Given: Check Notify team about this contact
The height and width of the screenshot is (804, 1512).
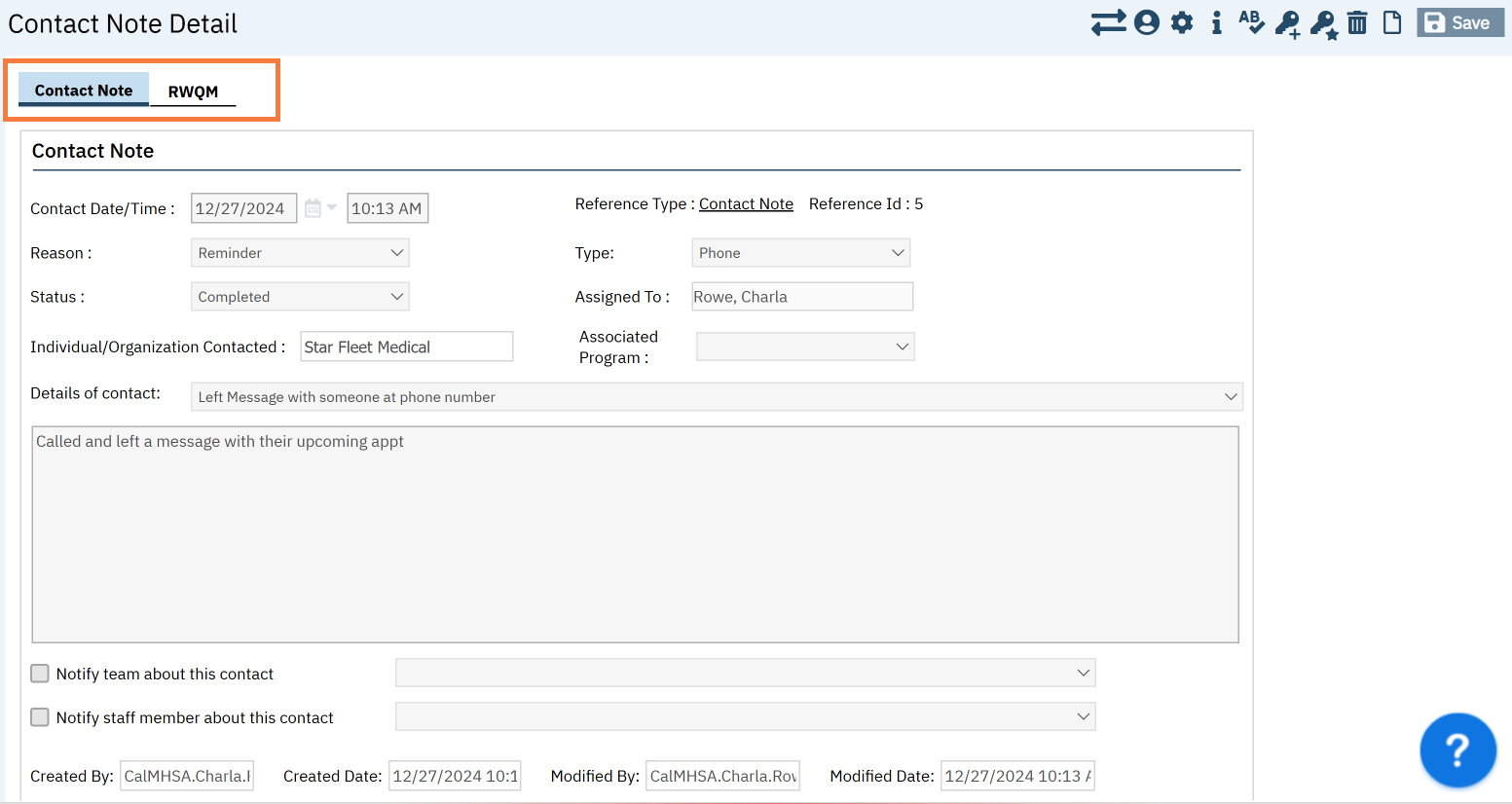Looking at the screenshot, I should [x=40, y=674].
